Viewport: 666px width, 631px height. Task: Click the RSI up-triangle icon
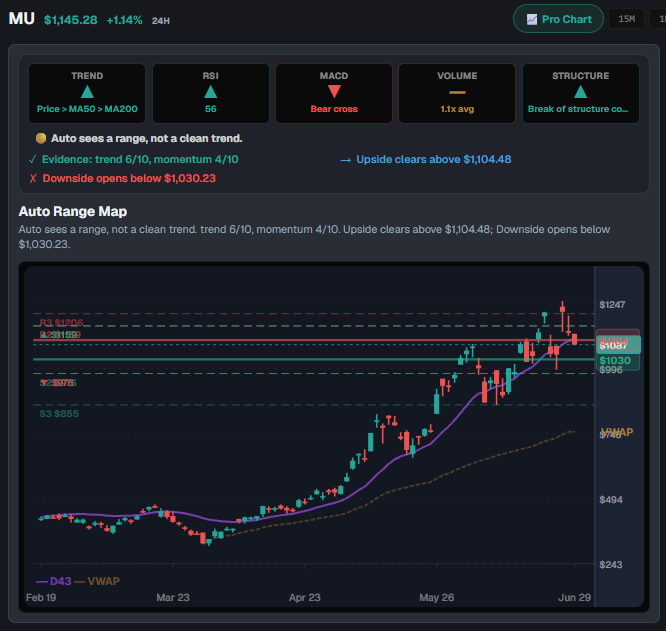click(211, 92)
